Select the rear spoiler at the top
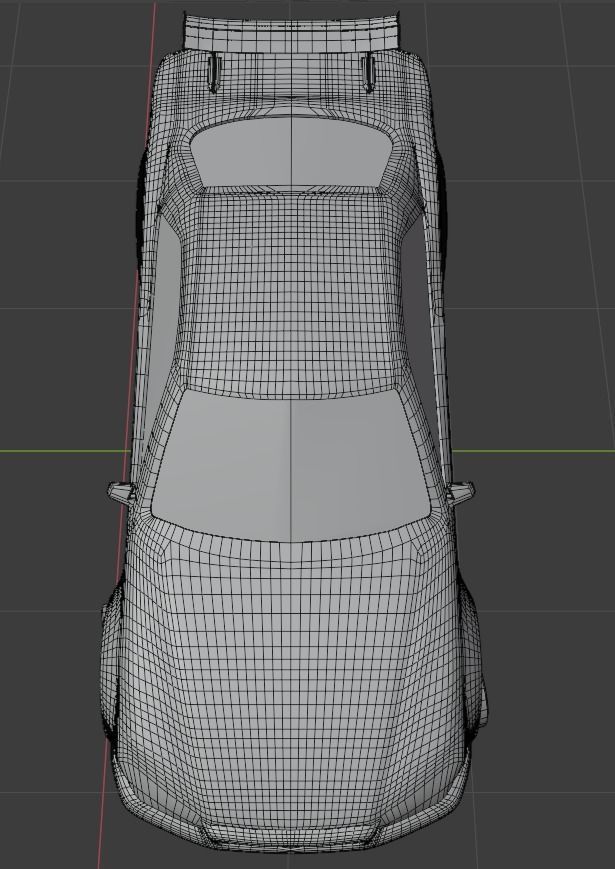Screen dimensions: 615x869 click(292, 32)
